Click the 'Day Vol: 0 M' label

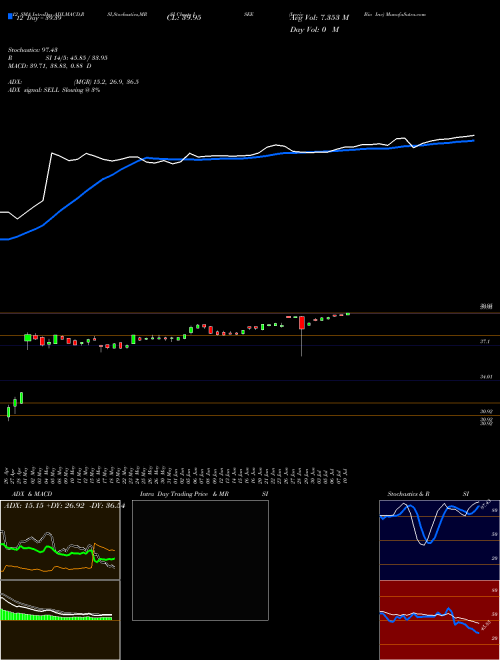click(314, 30)
